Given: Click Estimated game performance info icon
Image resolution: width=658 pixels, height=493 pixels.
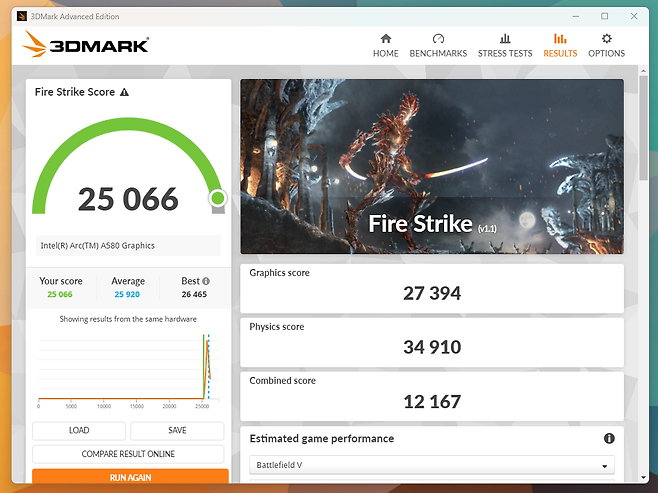Looking at the screenshot, I should pos(609,439).
